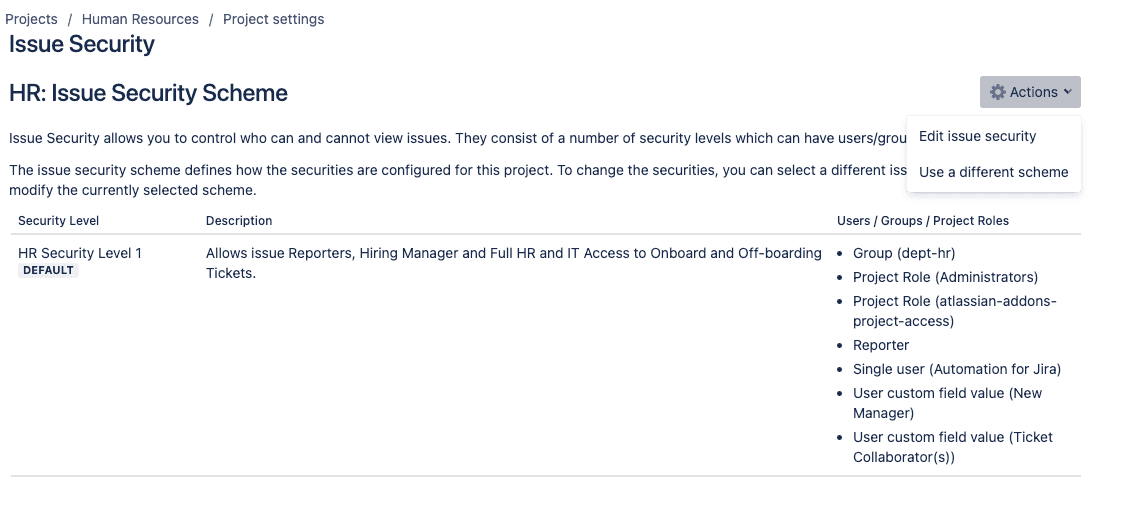Viewport: 1121px width, 516px height.
Task: Select HR Security Level 1 name
Action: (x=80, y=253)
